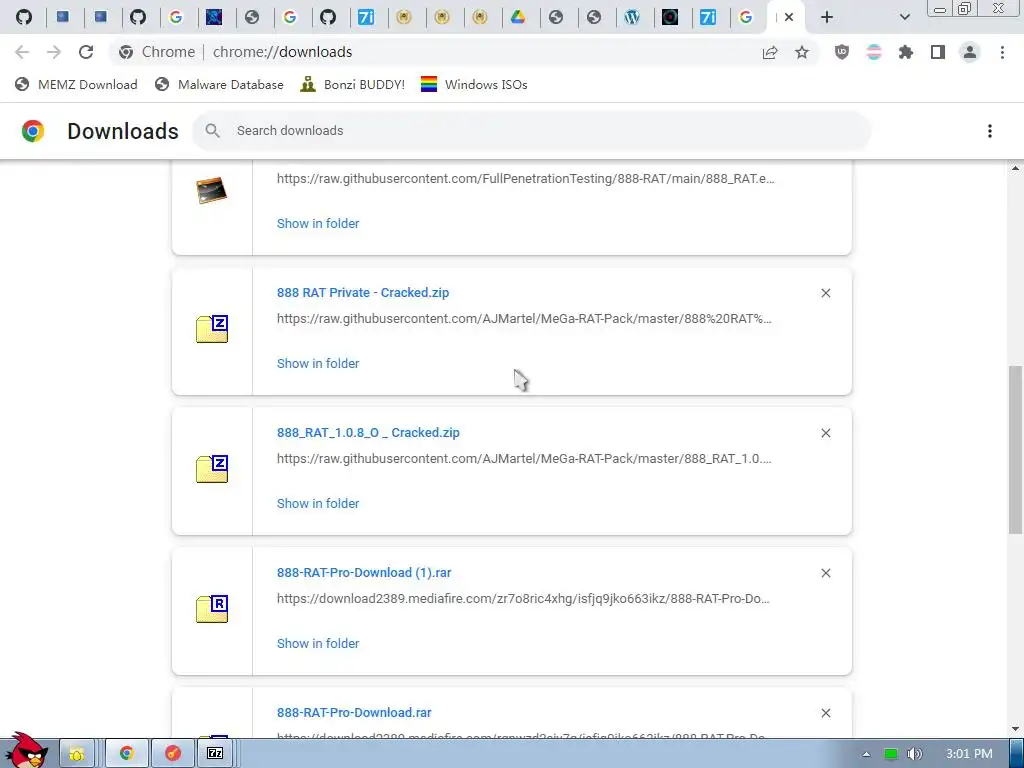Click the scrollbar down arrow

coord(1015,729)
